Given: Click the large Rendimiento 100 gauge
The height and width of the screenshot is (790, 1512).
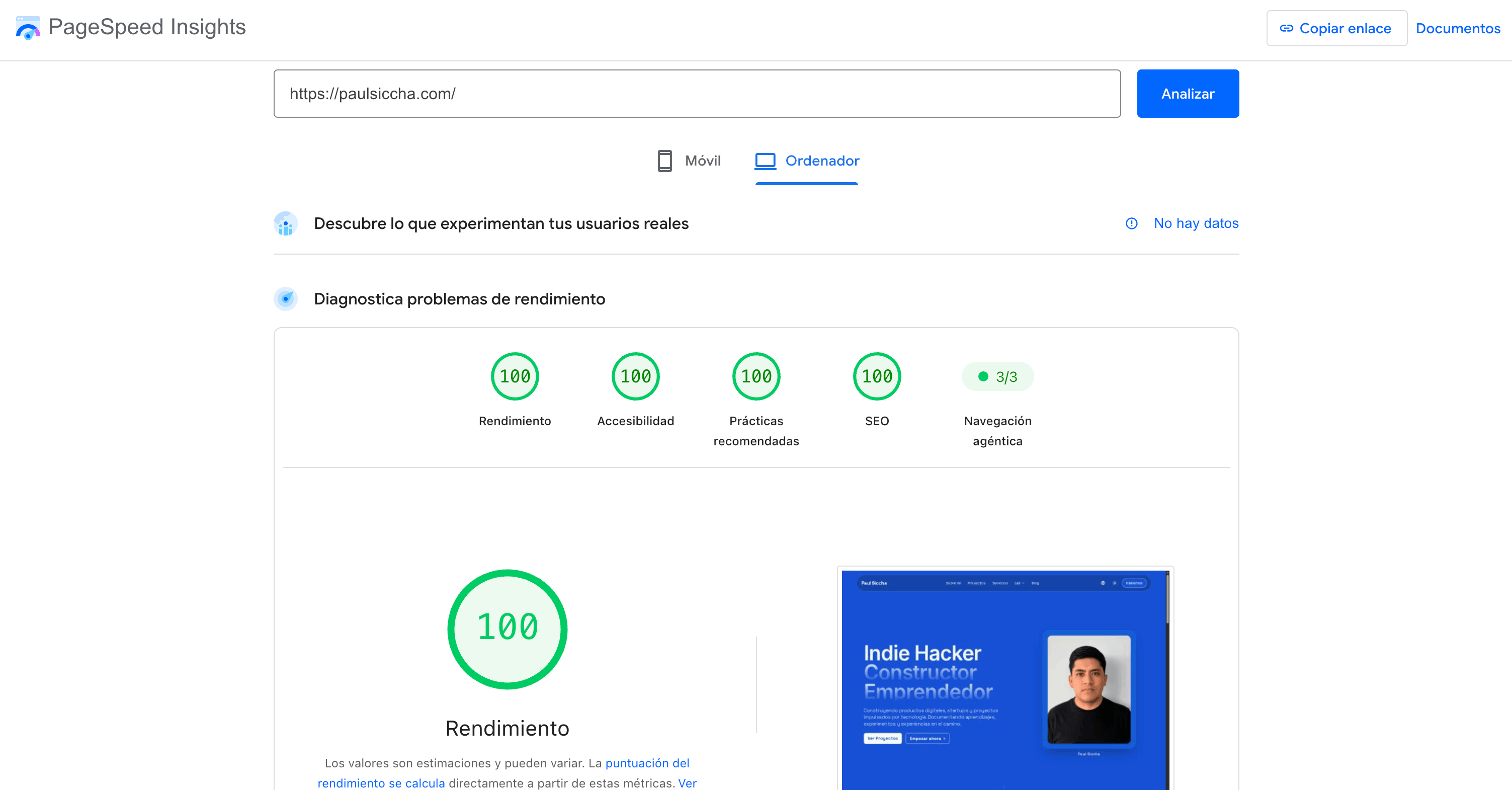Looking at the screenshot, I should (x=507, y=629).
